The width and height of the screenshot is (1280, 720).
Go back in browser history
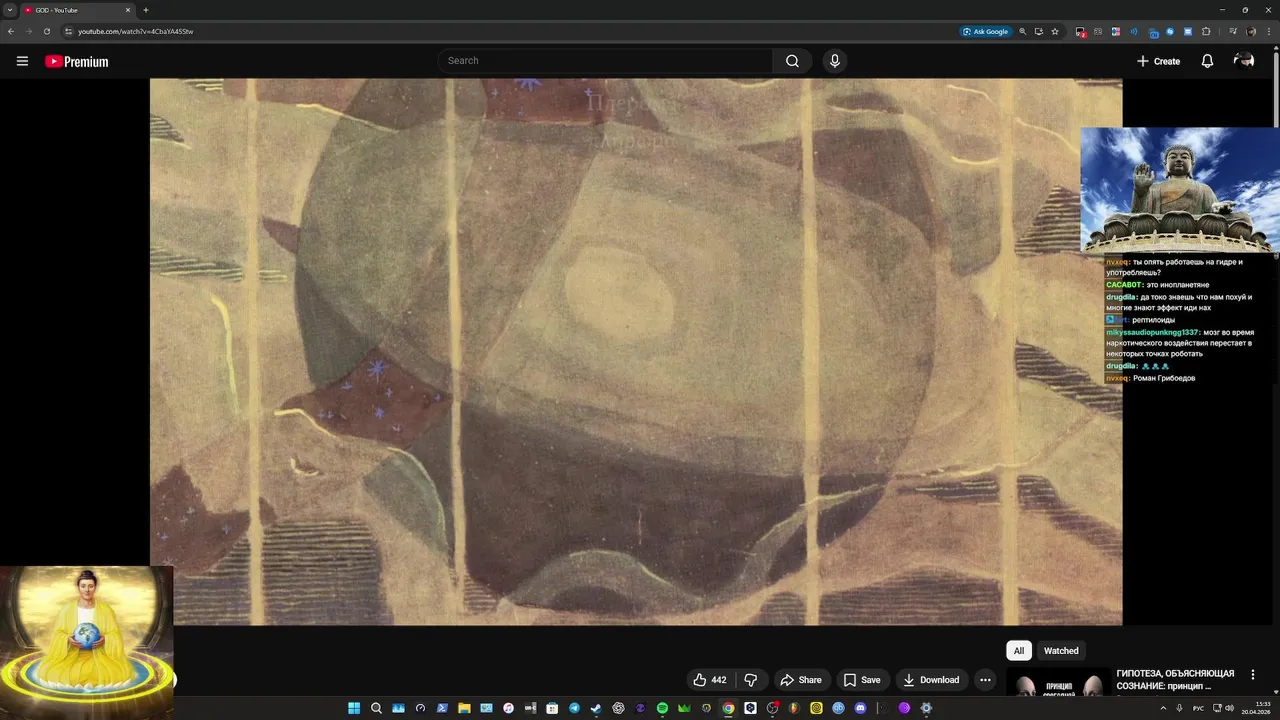coord(11,32)
